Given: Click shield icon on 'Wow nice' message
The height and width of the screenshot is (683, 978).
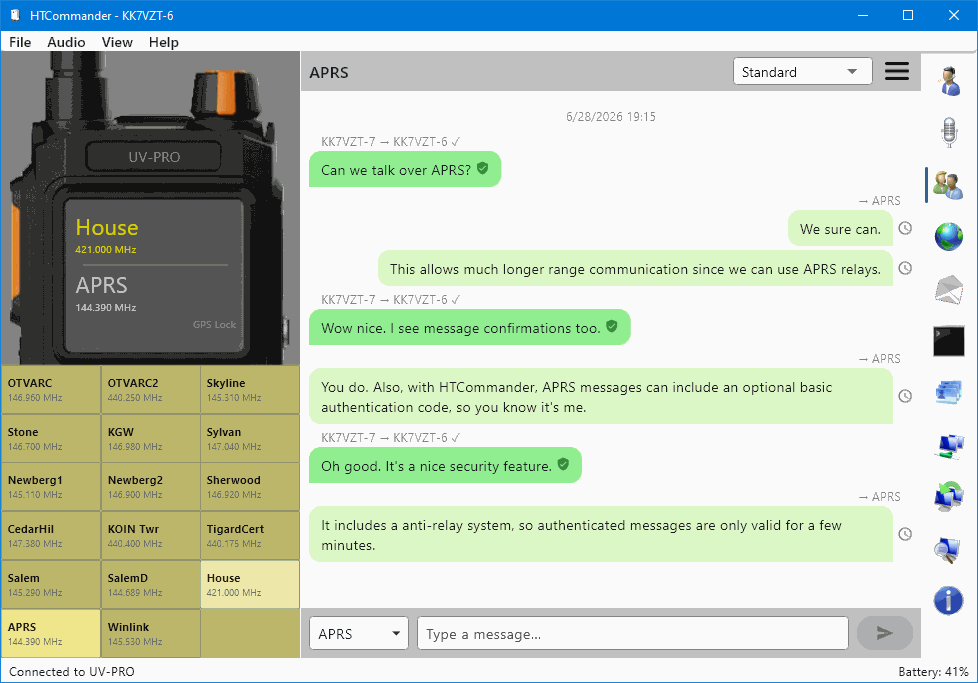Looking at the screenshot, I should pos(612,326).
